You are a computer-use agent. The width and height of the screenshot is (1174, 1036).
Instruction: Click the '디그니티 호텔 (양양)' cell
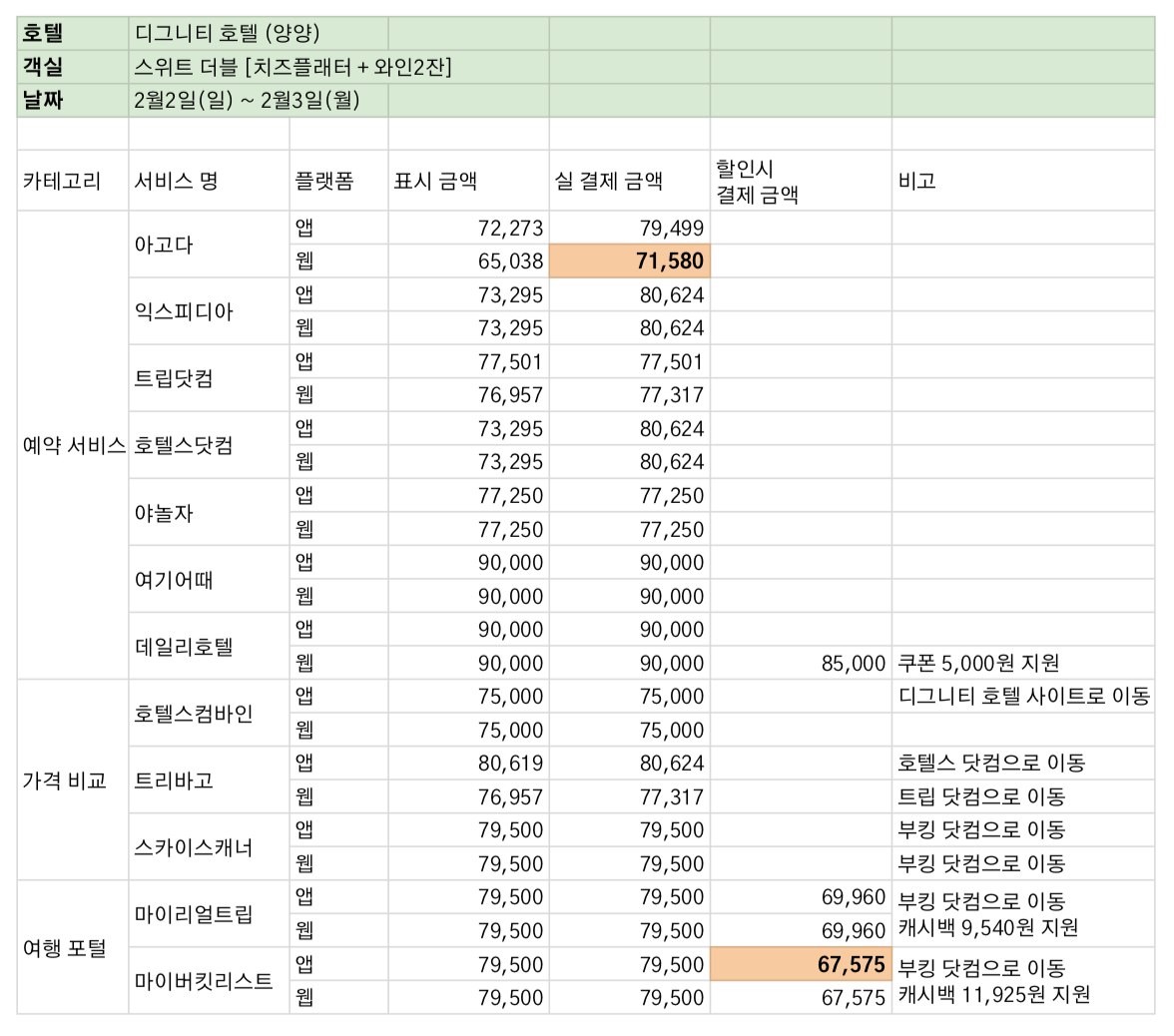click(x=259, y=34)
